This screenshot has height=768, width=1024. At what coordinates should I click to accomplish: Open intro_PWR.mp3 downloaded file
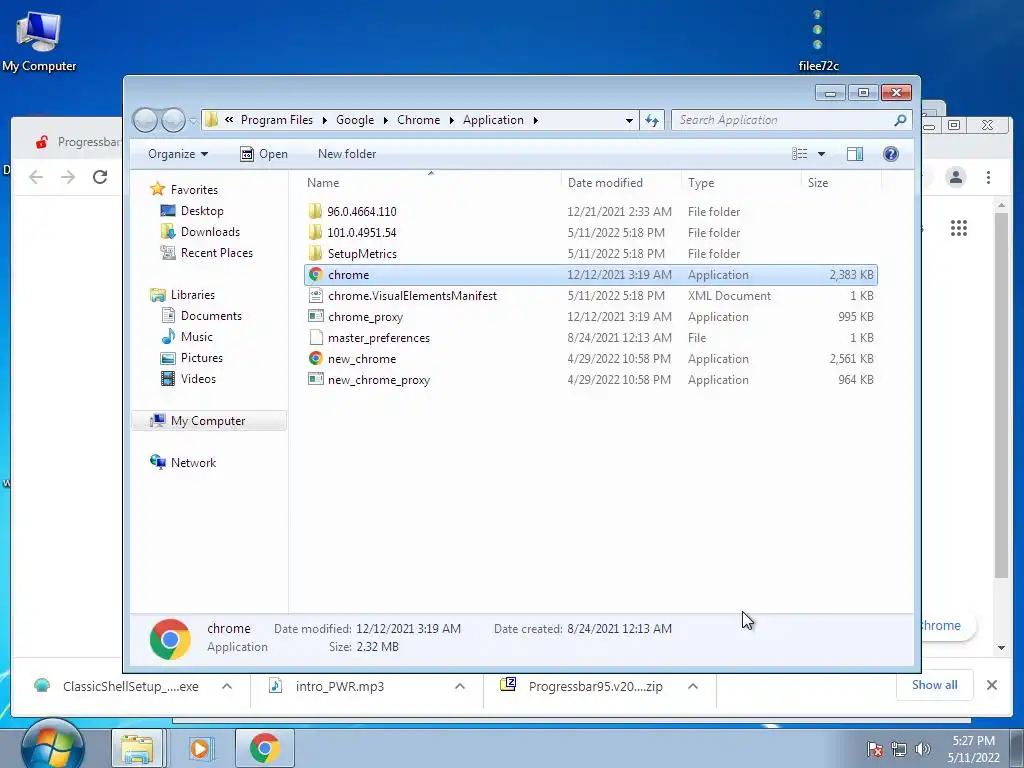(340, 686)
